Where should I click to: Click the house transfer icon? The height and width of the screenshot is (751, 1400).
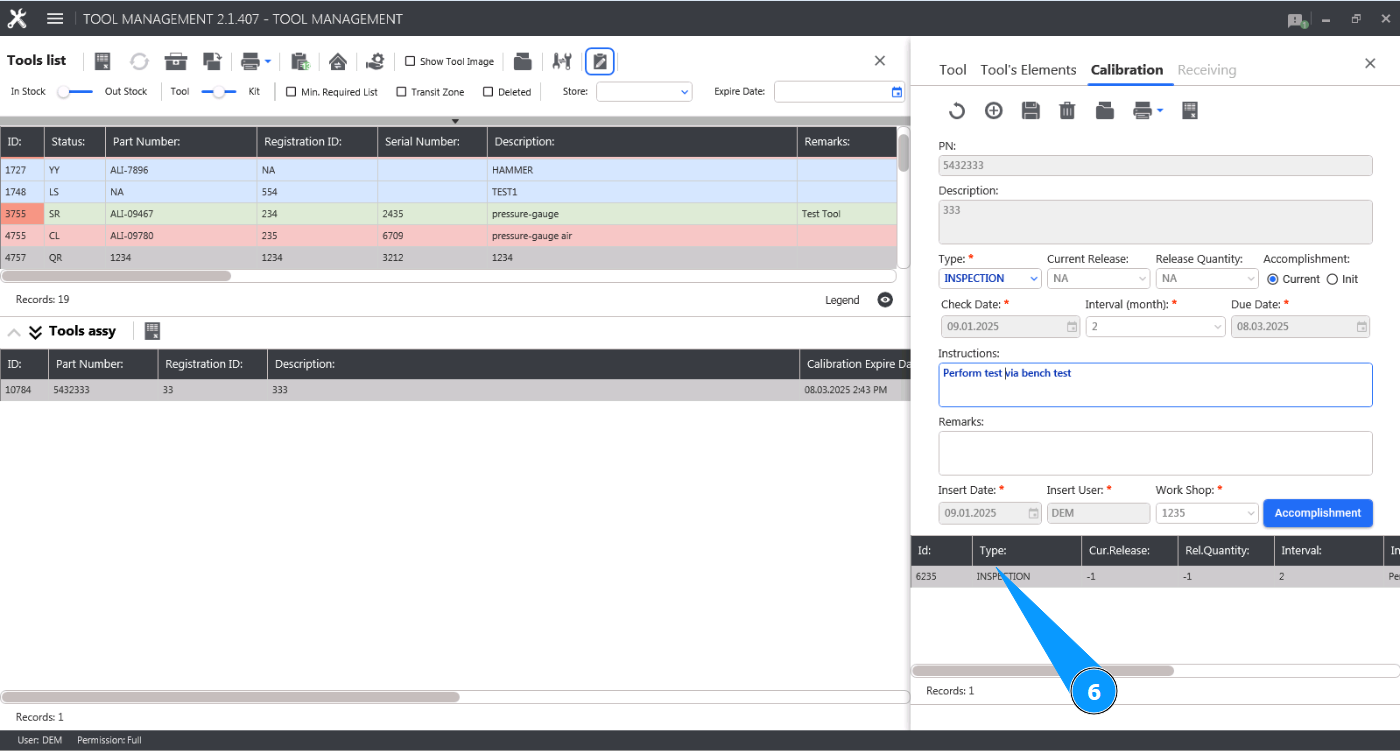coord(338,62)
